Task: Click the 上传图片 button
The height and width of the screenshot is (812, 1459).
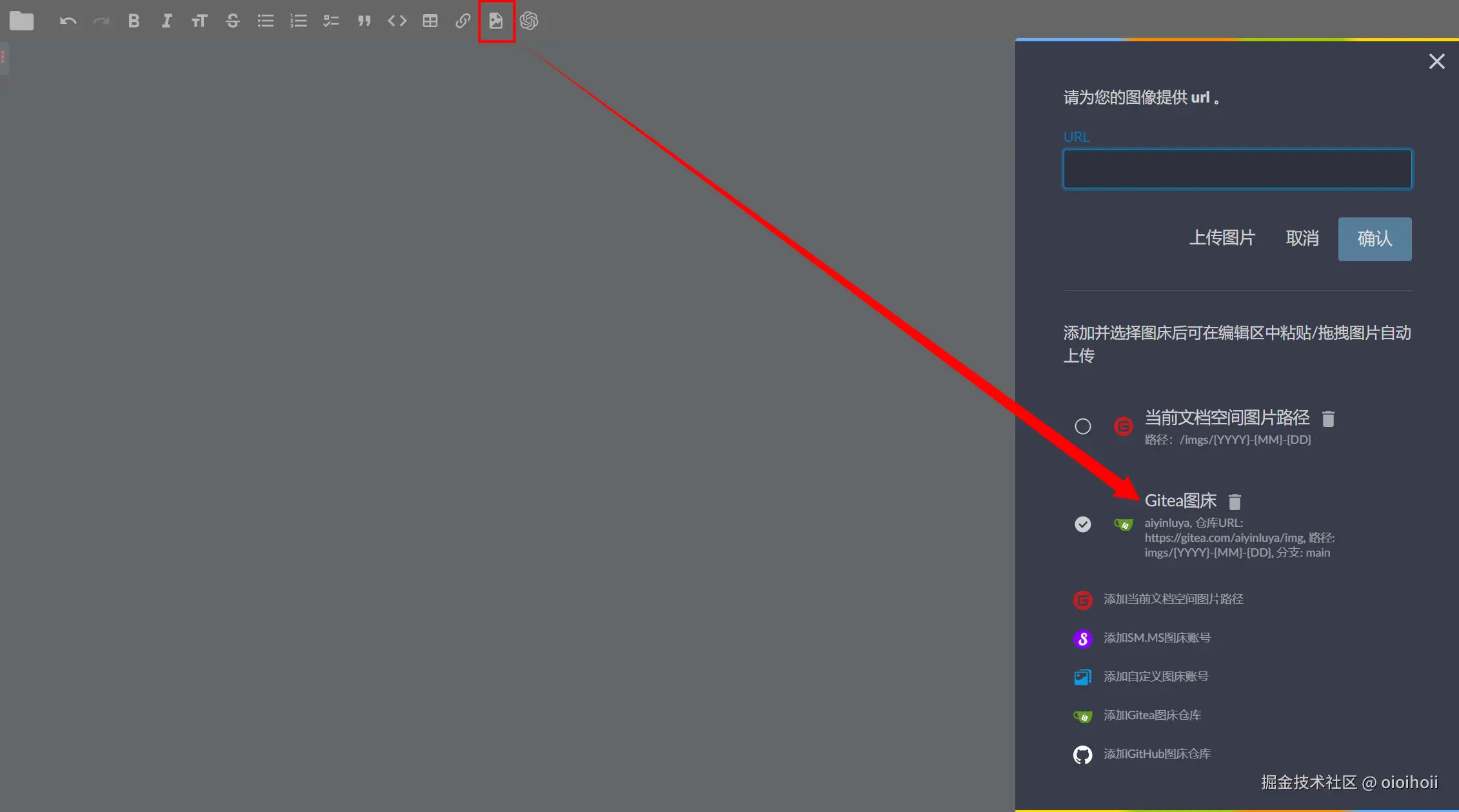Action: pyautogui.click(x=1222, y=239)
